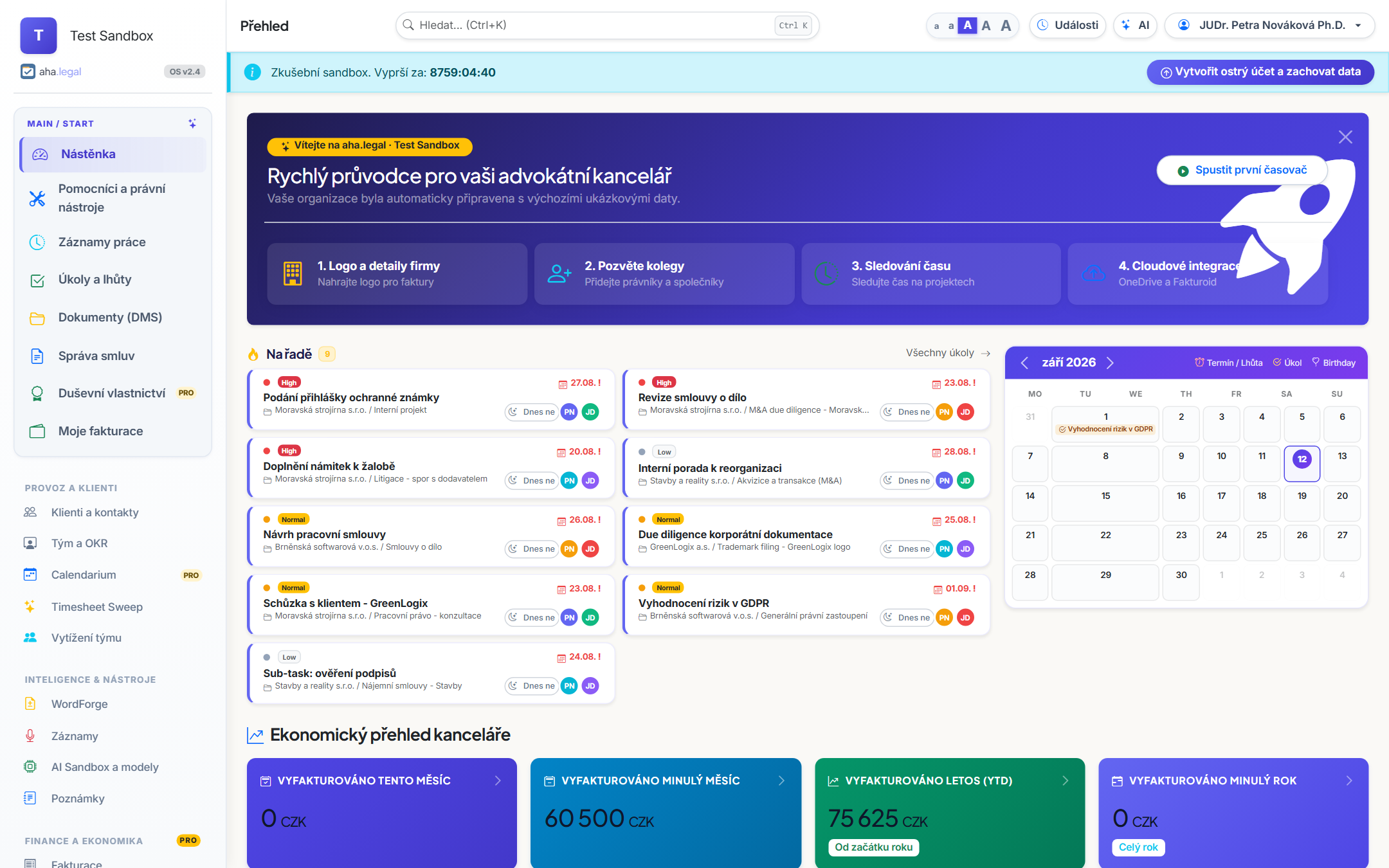1389x868 pixels.
Task: Close the Rychlý průvodce banner
Action: pyautogui.click(x=1345, y=137)
